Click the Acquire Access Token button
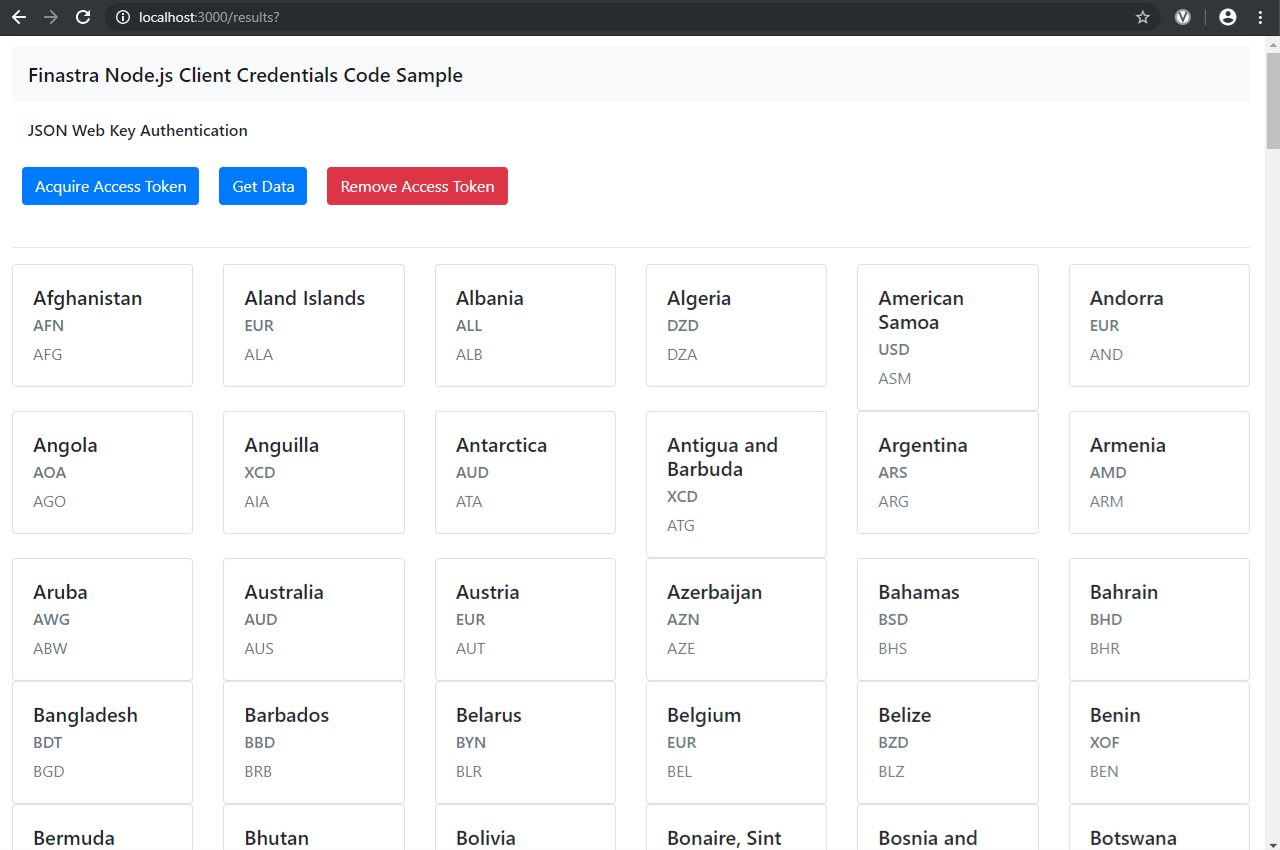The image size is (1280, 850). coord(110,186)
